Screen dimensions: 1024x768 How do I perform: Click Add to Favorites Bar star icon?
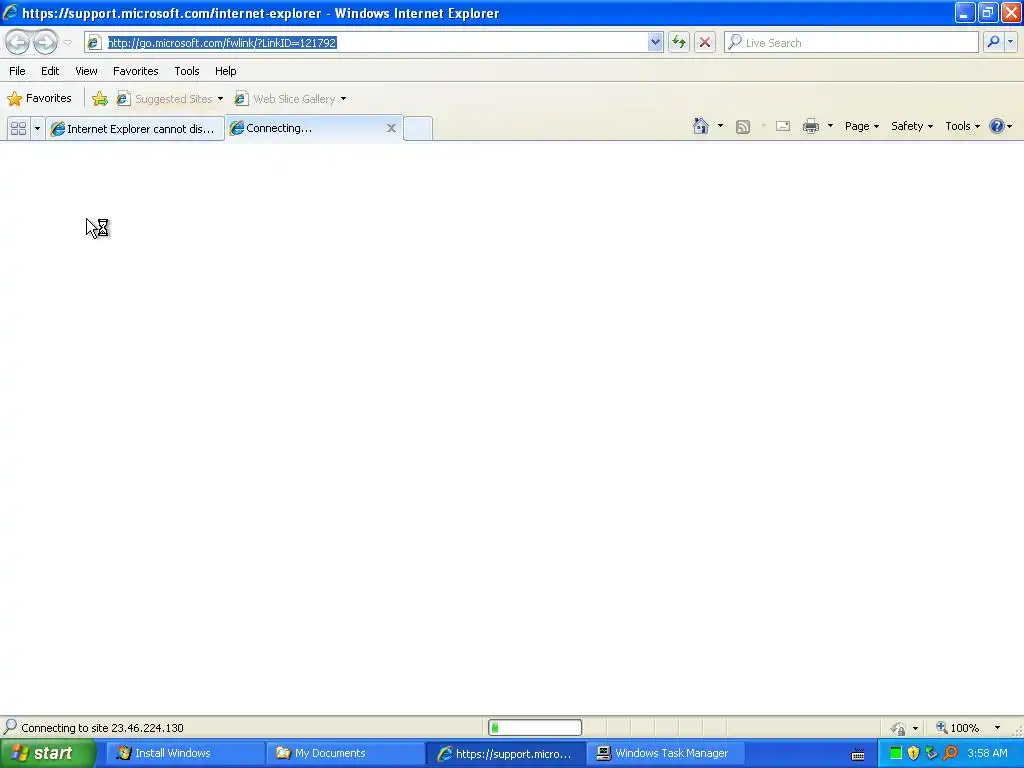pyautogui.click(x=99, y=99)
